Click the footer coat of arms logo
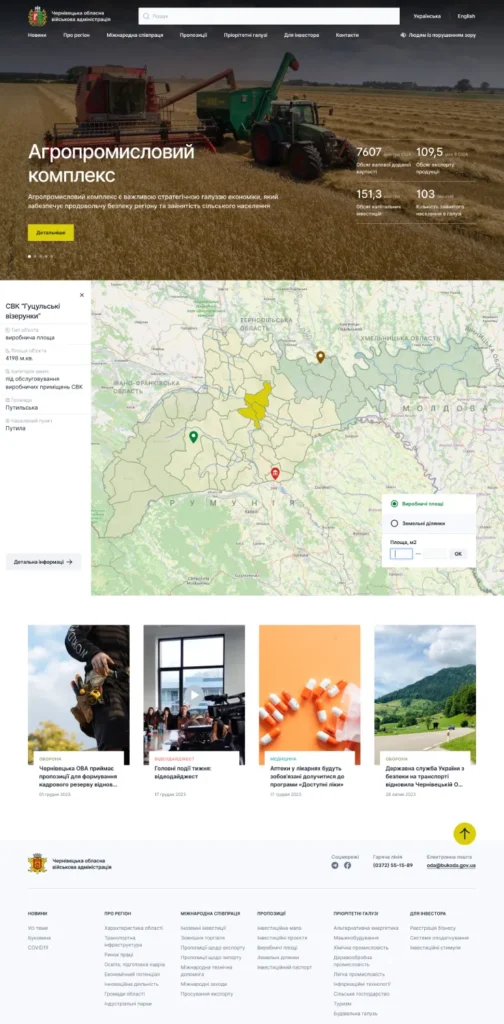Screen dimensions: 504x1024 coord(37,863)
